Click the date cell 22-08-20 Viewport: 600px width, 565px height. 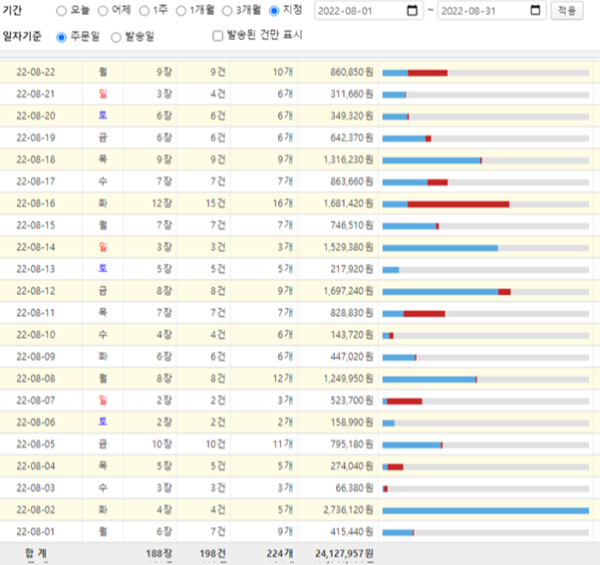point(36,116)
